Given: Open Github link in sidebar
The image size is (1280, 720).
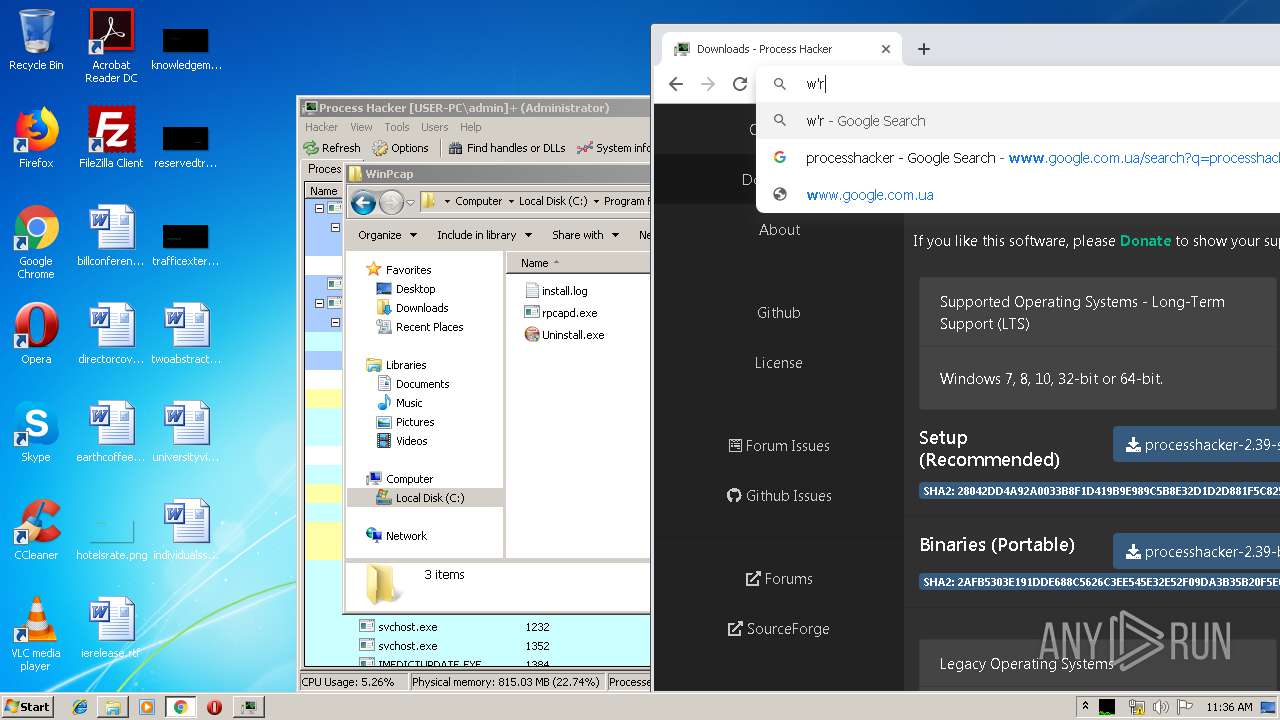Looking at the screenshot, I should 779,313.
